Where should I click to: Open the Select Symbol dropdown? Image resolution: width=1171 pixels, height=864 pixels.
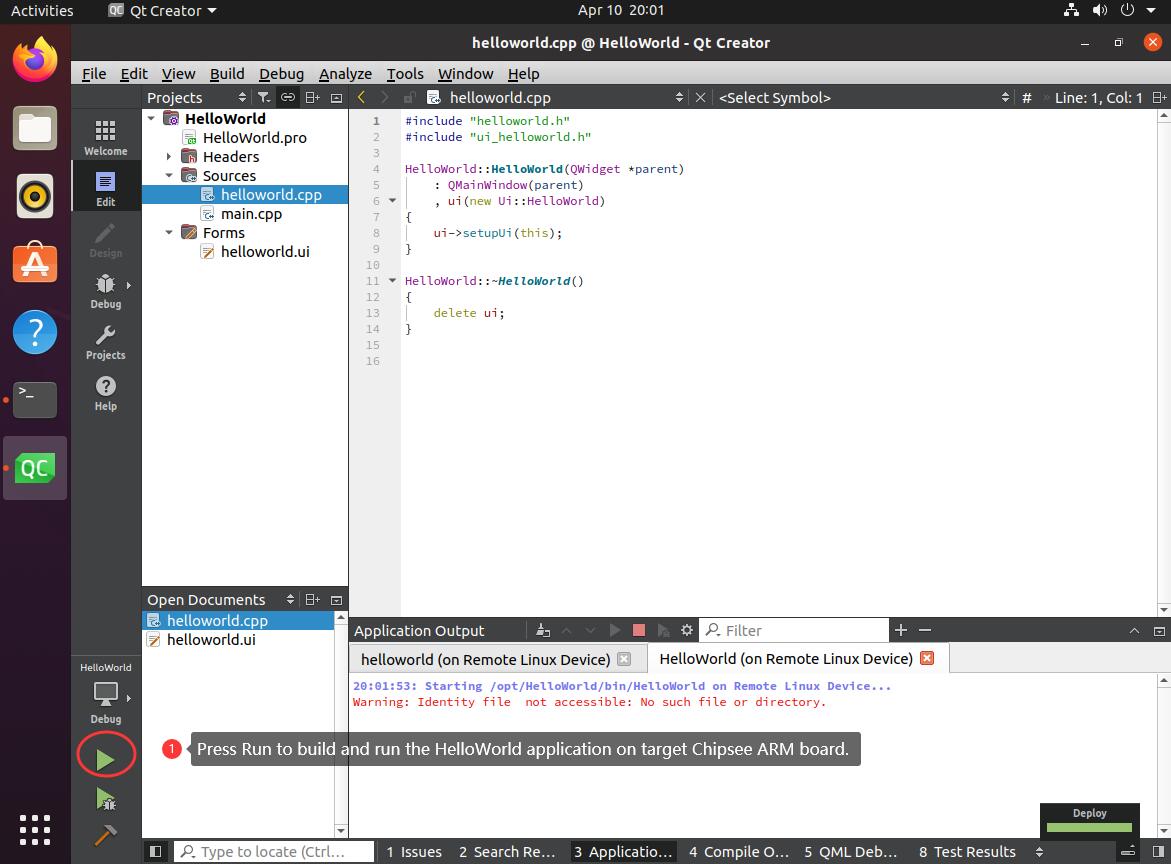tap(863, 97)
